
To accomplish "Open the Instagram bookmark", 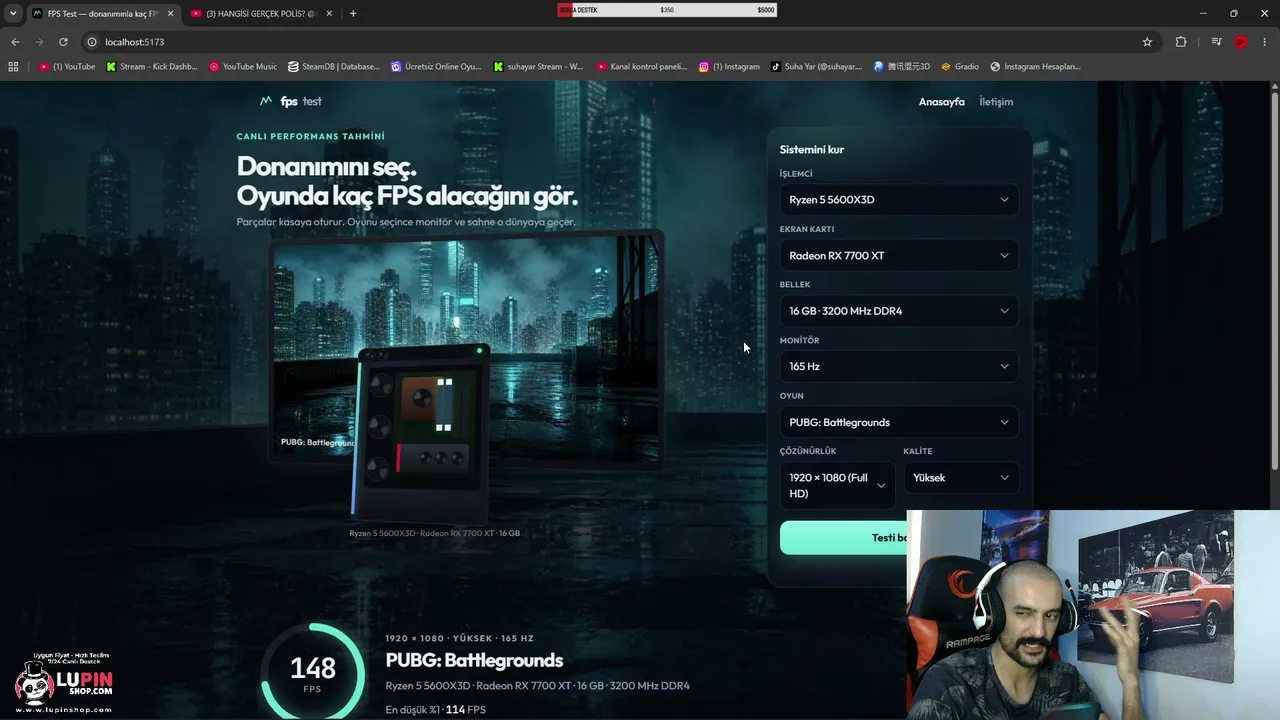I will [x=729, y=67].
